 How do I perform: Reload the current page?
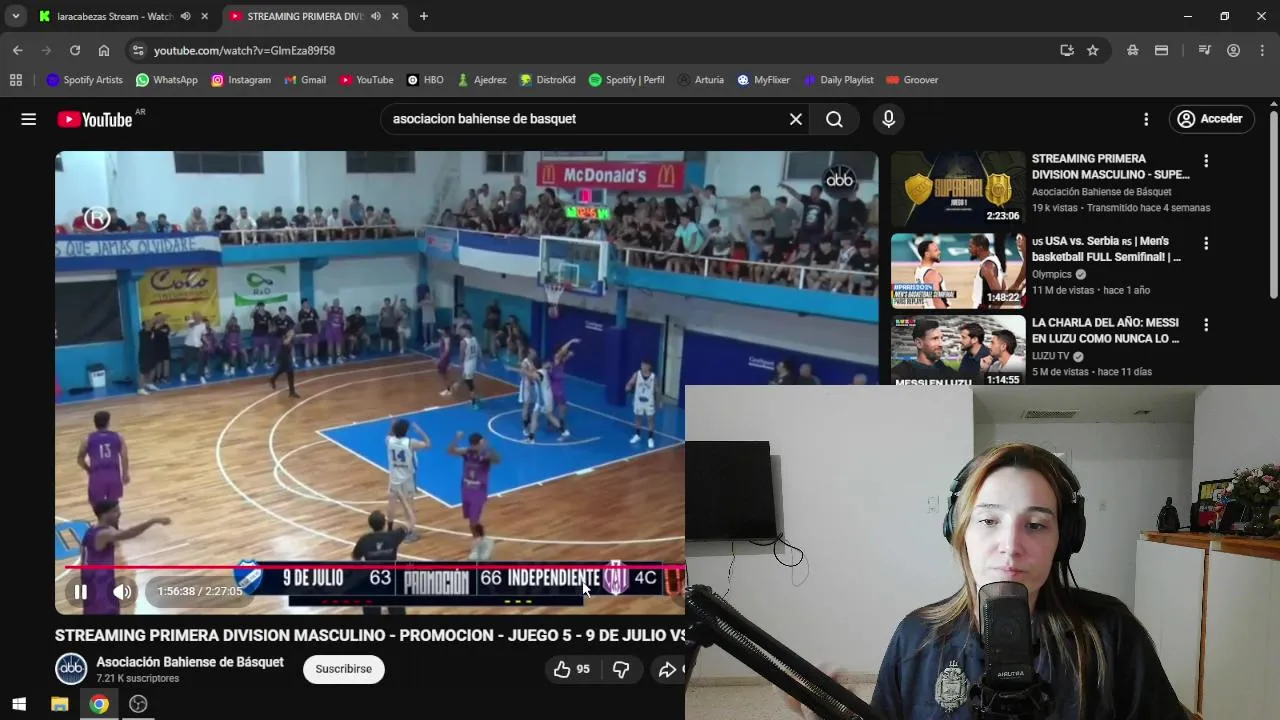[x=75, y=50]
